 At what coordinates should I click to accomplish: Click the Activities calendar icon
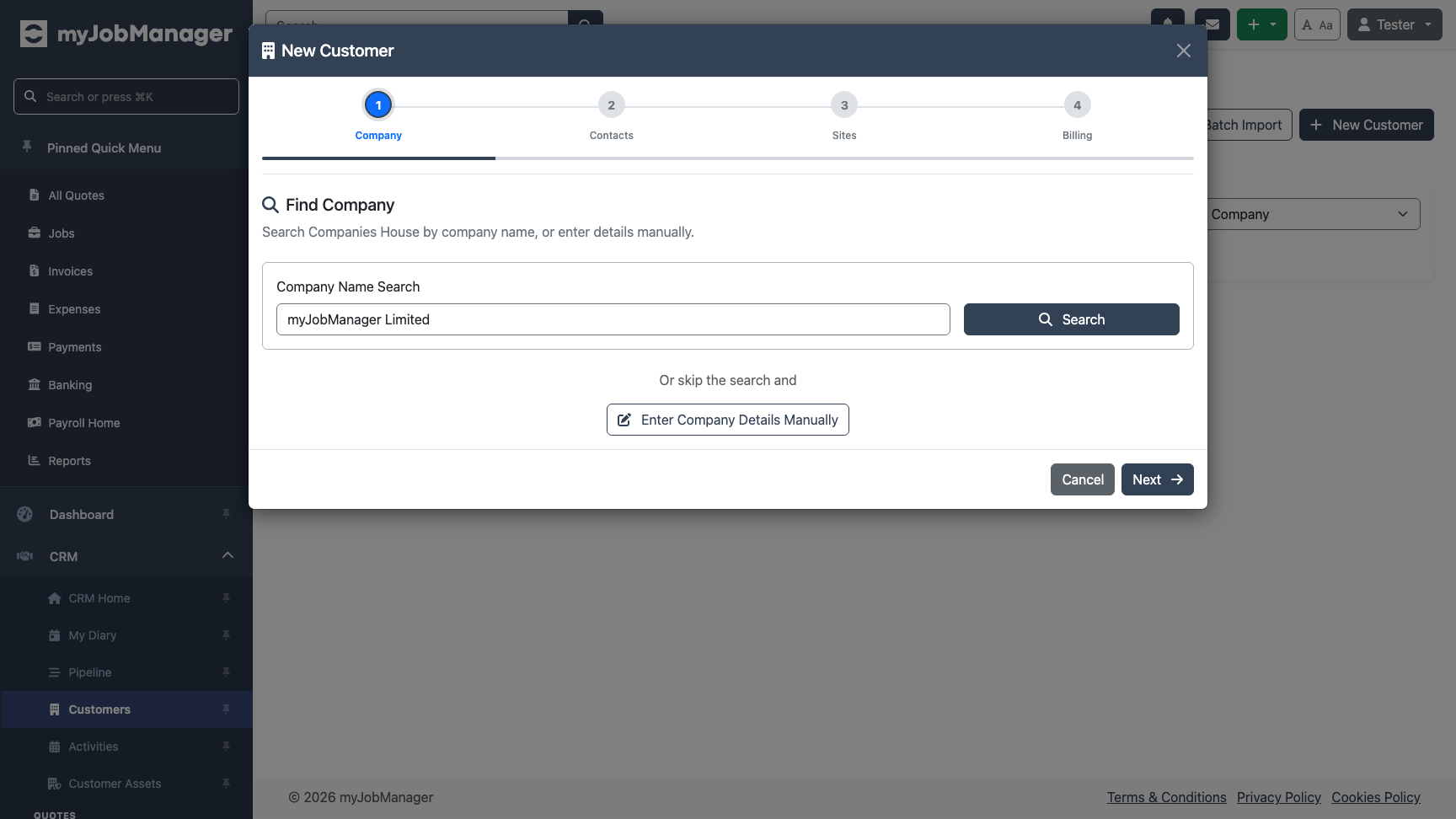point(55,747)
